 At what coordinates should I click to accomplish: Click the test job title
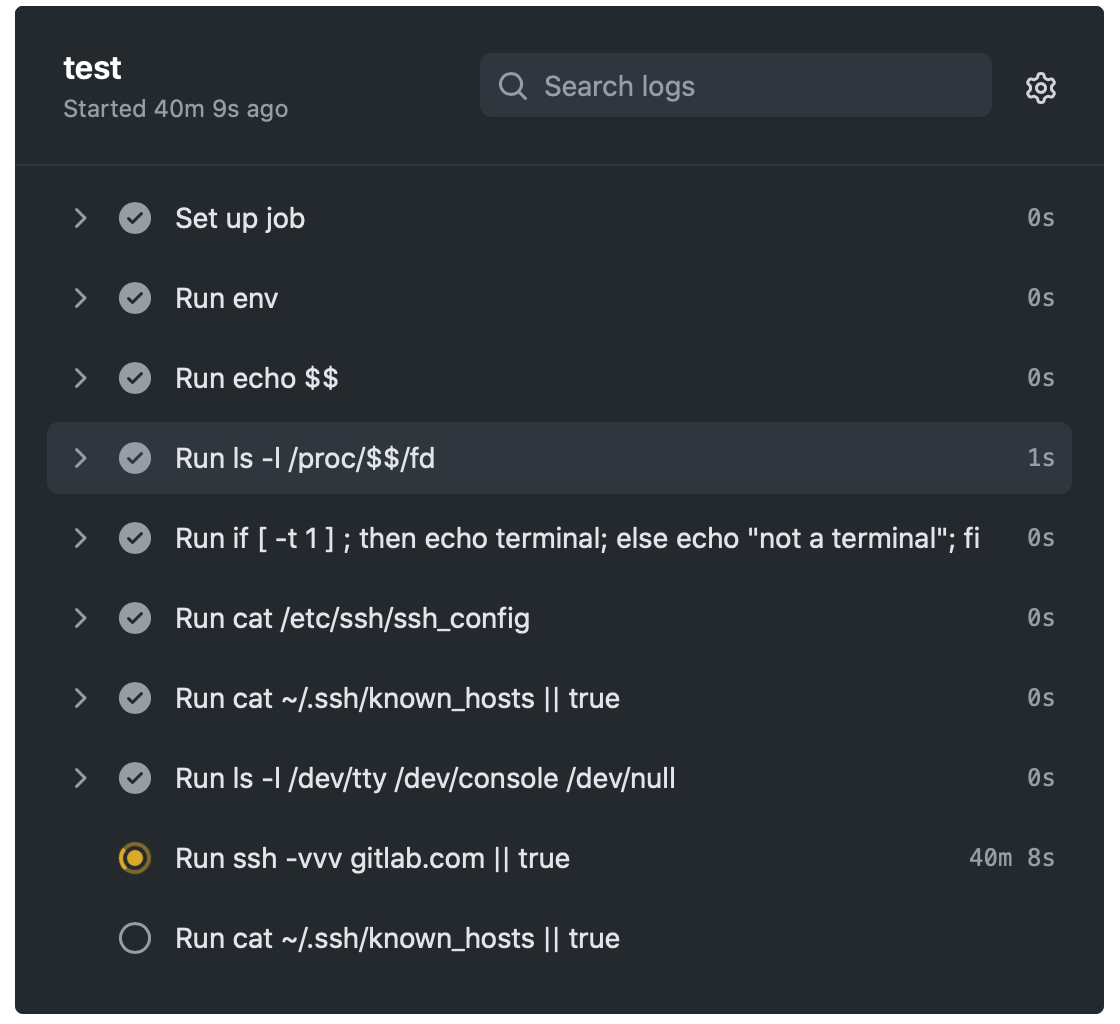pyautogui.click(x=92, y=68)
